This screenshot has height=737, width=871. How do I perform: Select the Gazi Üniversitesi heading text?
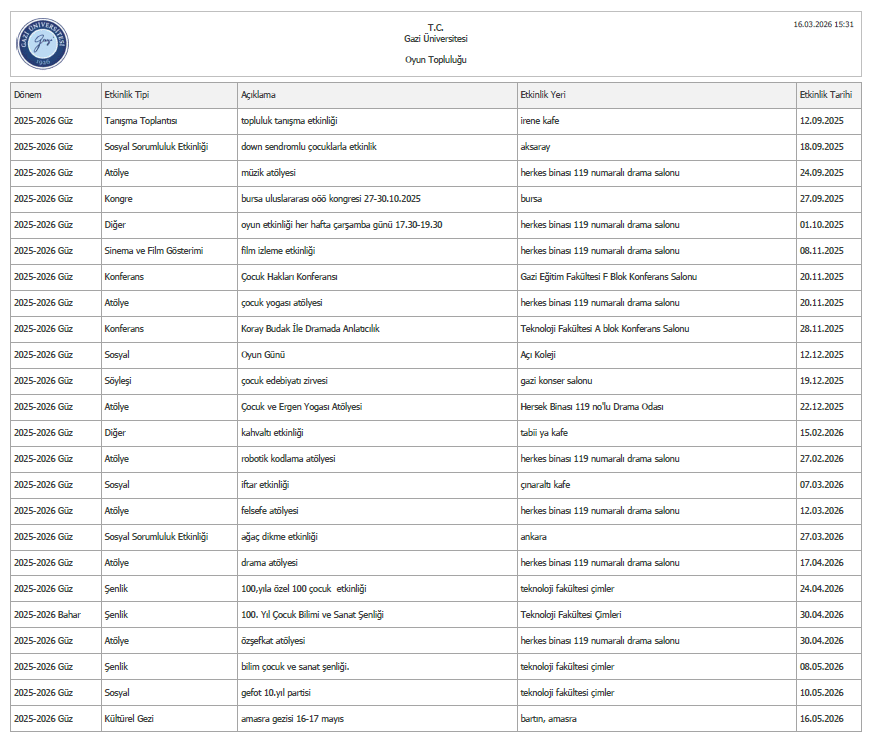coord(435,39)
